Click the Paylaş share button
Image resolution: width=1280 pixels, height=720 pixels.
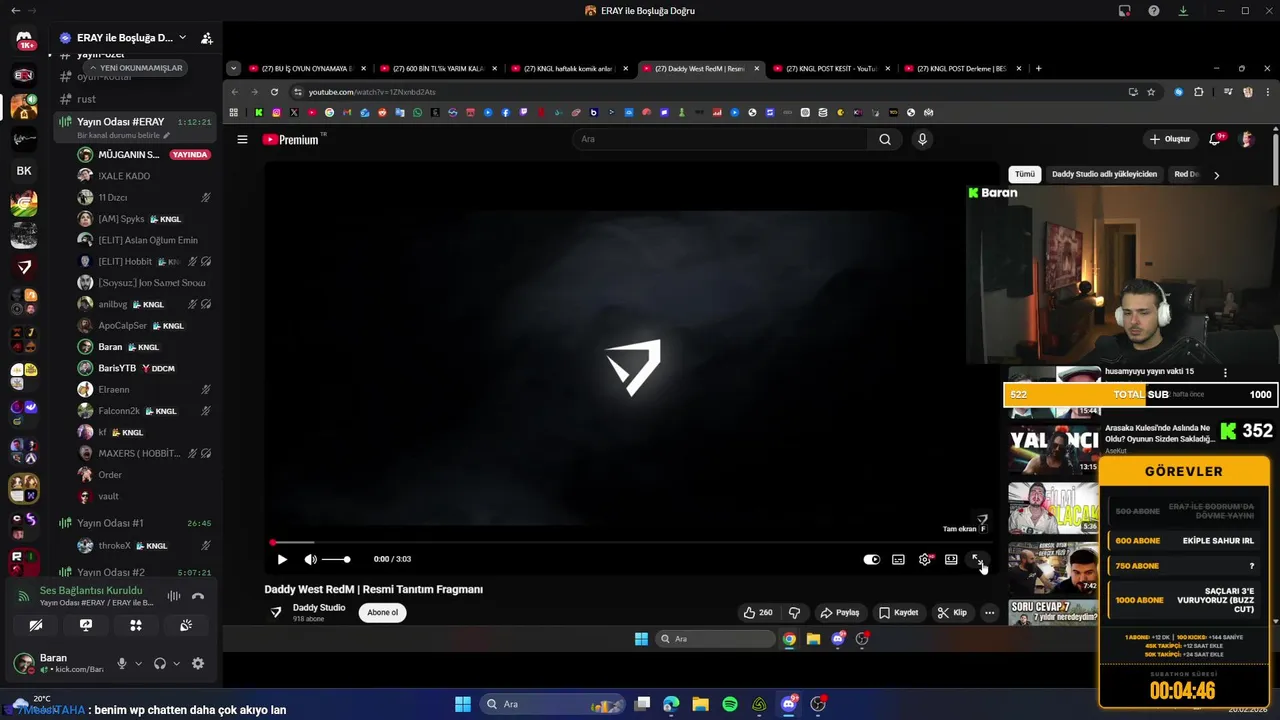(x=840, y=612)
